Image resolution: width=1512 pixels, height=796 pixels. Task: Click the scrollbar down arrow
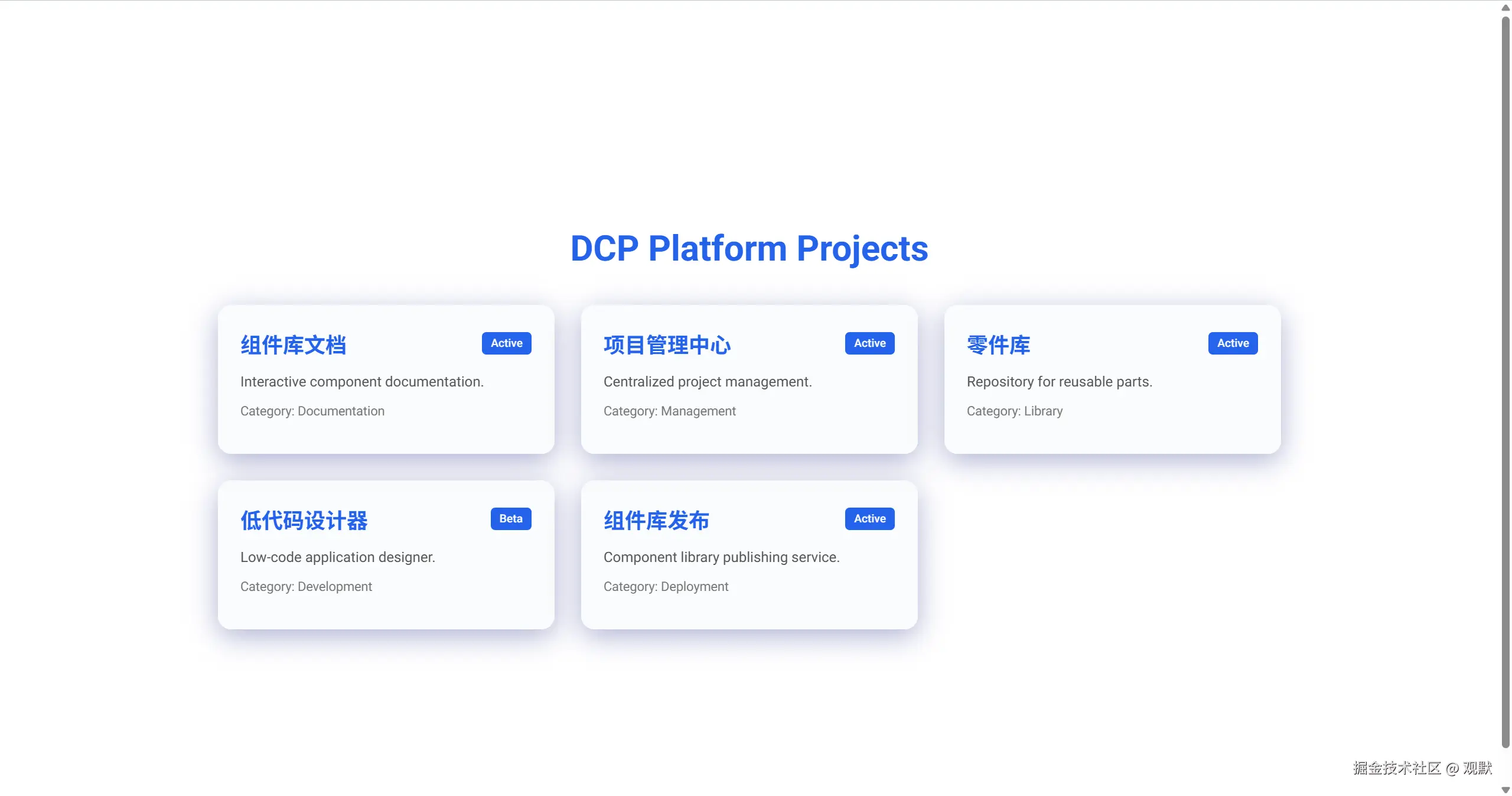[1506, 790]
